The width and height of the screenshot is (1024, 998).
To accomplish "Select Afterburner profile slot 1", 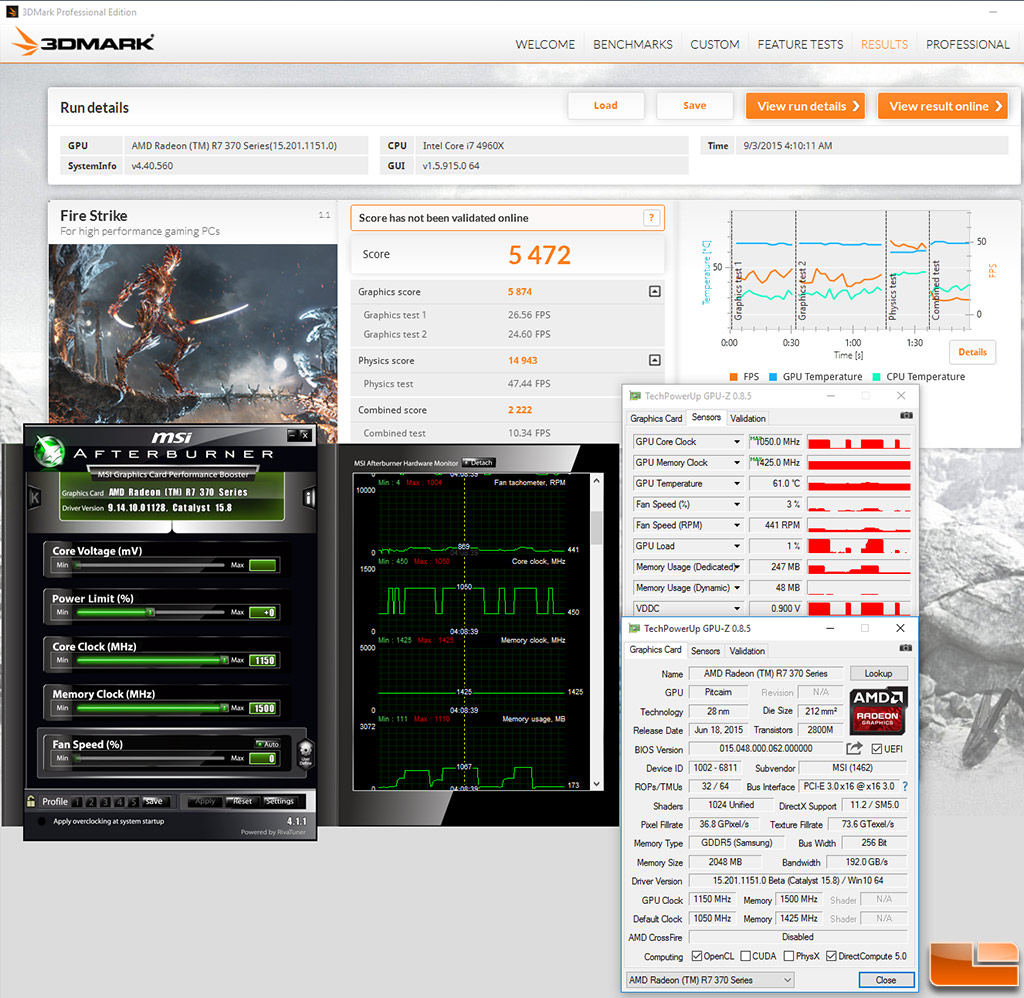I will pyautogui.click(x=78, y=801).
